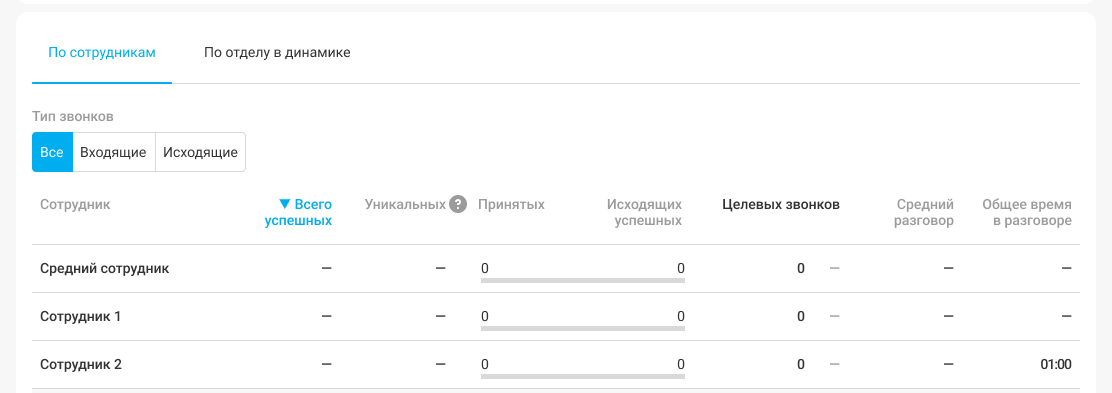Sort by Средний разговор column
This screenshot has height=393, width=1112.
point(924,212)
